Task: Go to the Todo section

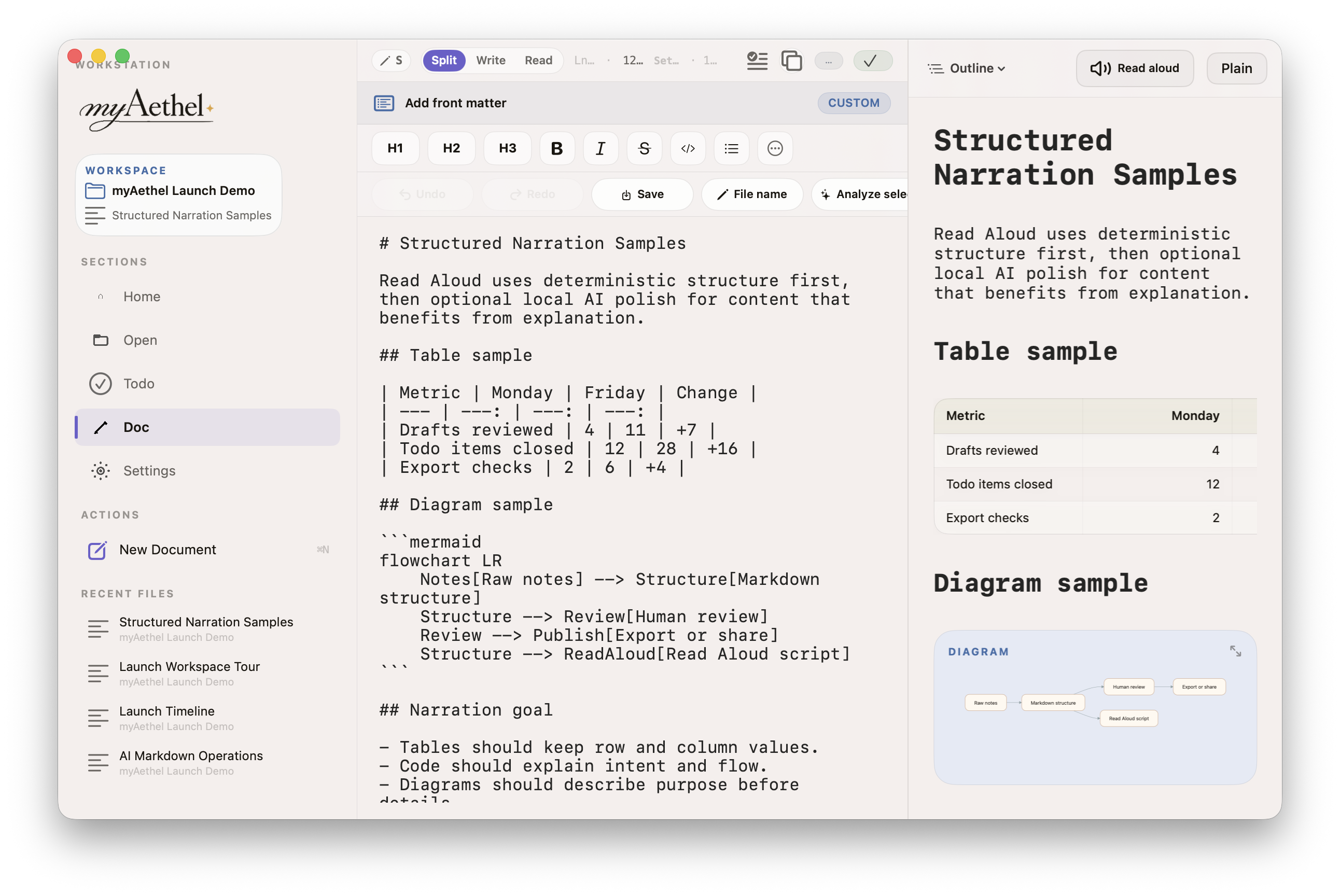Action: click(207, 383)
